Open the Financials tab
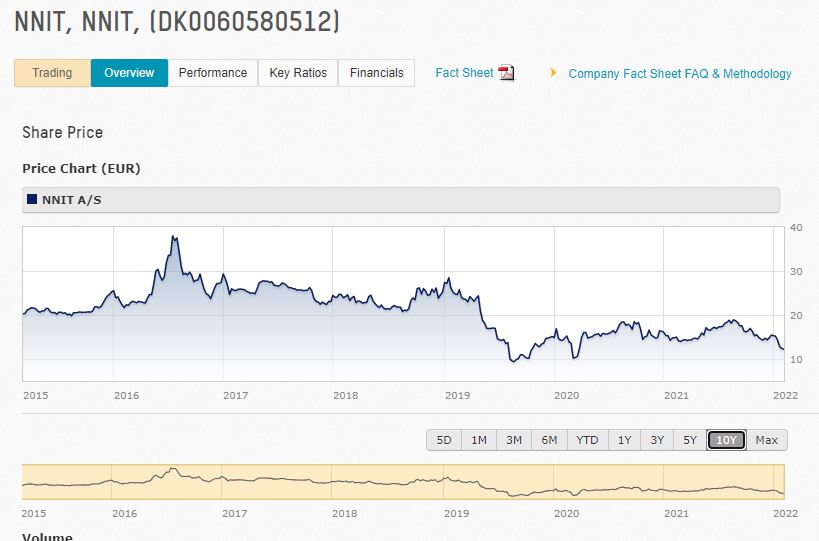This screenshot has height=541, width=819. pos(377,73)
